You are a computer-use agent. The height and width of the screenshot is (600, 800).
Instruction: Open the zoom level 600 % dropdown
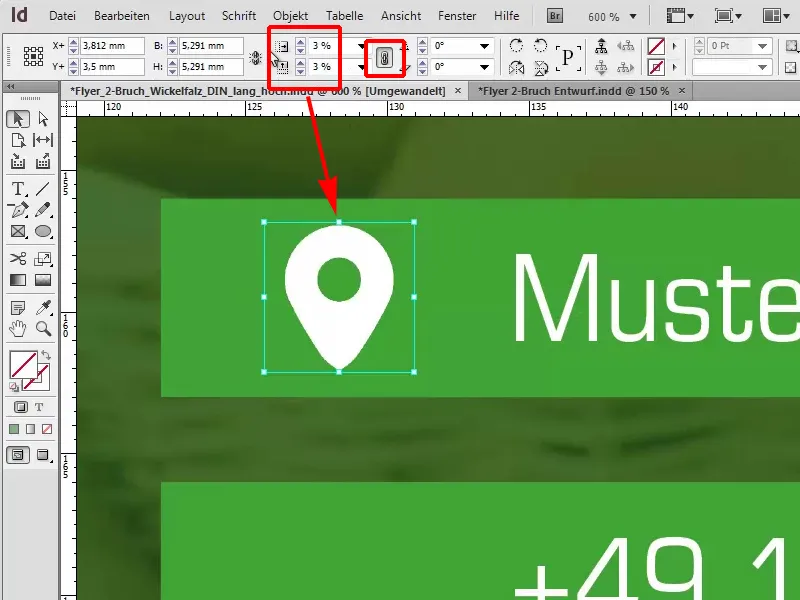tap(633, 16)
